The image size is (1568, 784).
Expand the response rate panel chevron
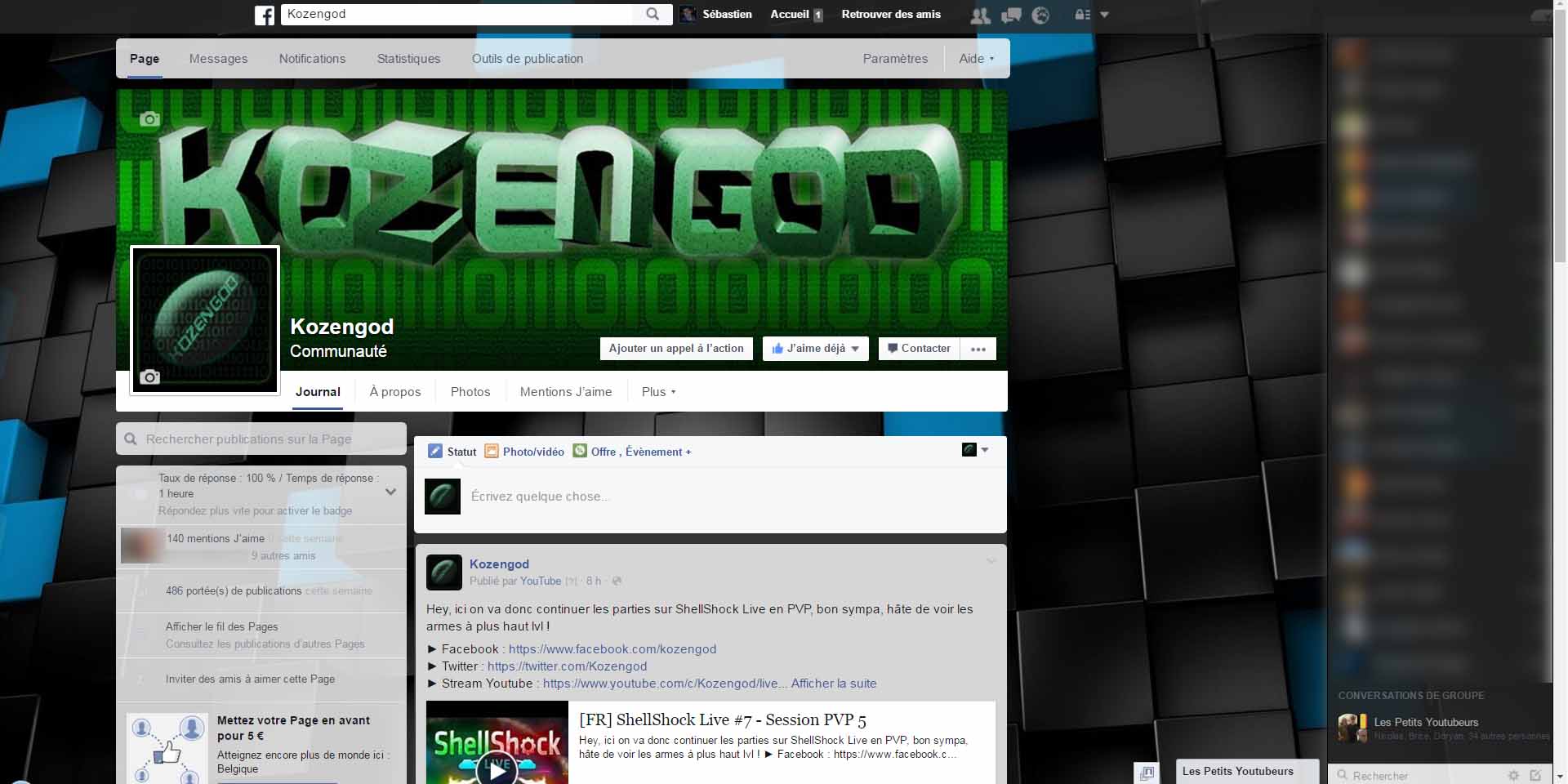pos(391,492)
